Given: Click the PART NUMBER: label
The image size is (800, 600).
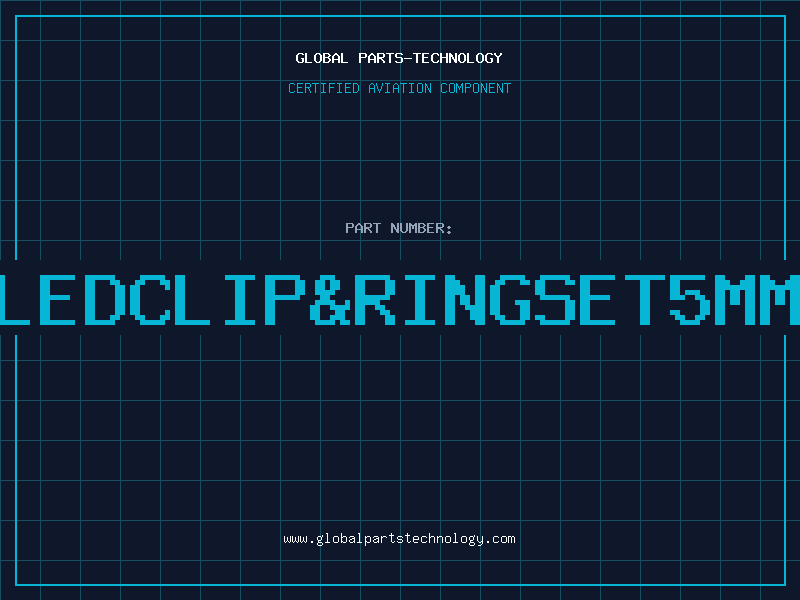Looking at the screenshot, I should 399,228.
